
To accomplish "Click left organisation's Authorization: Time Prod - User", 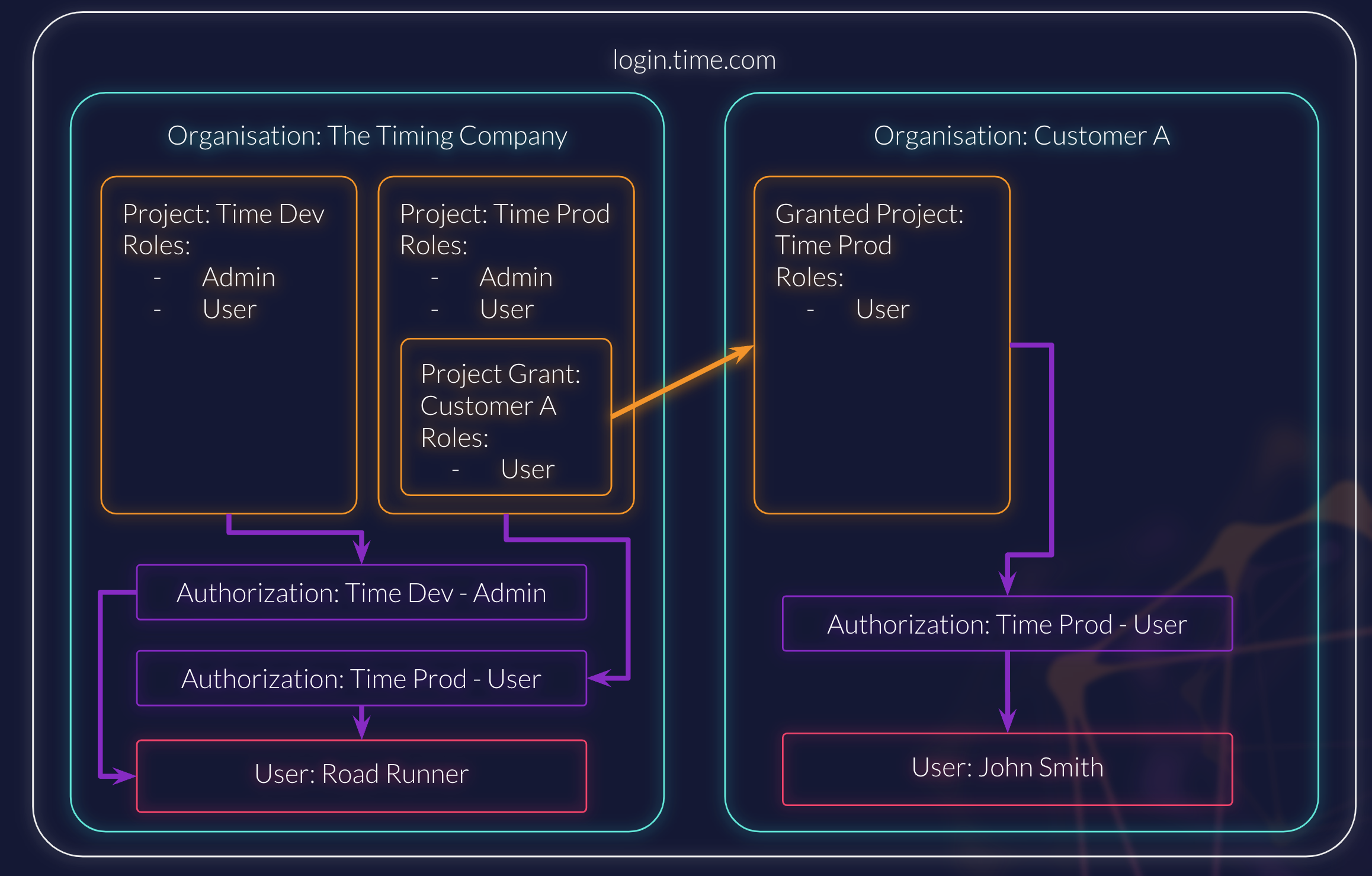I will click(x=361, y=679).
